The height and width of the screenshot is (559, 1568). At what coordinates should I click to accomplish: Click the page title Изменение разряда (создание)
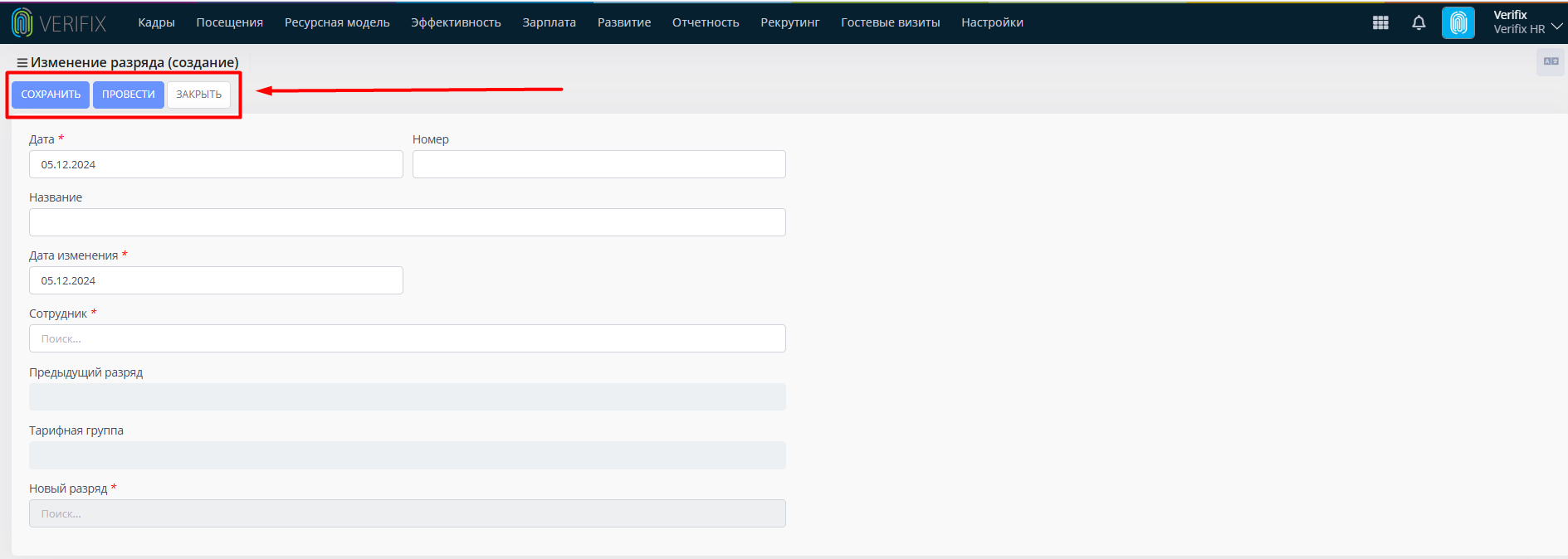click(x=134, y=63)
